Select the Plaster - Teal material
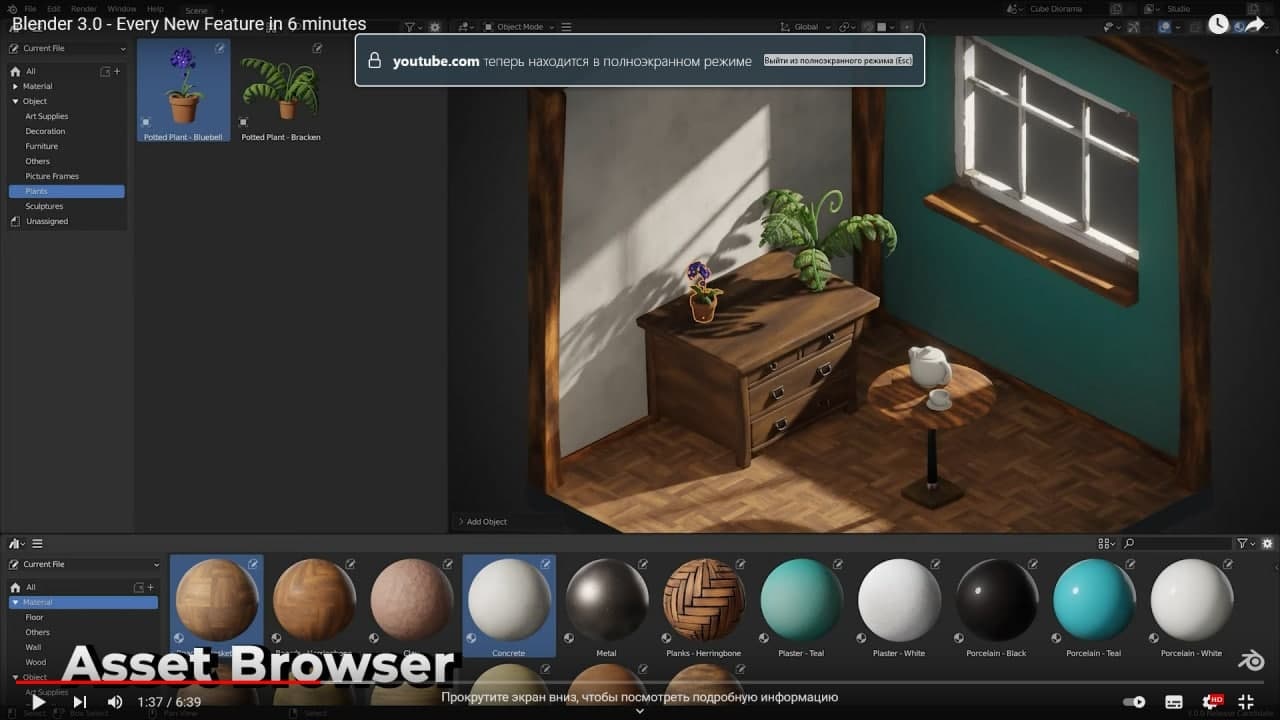The width and height of the screenshot is (1280, 720). click(801, 606)
